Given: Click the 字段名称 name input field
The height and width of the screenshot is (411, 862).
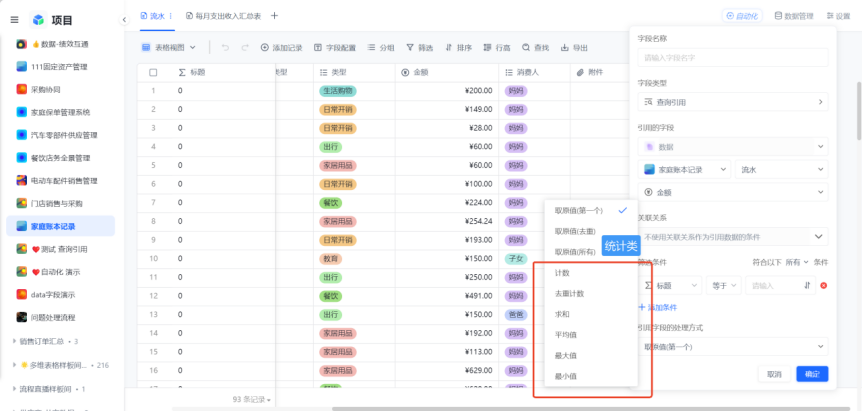Looking at the screenshot, I should coord(733,57).
